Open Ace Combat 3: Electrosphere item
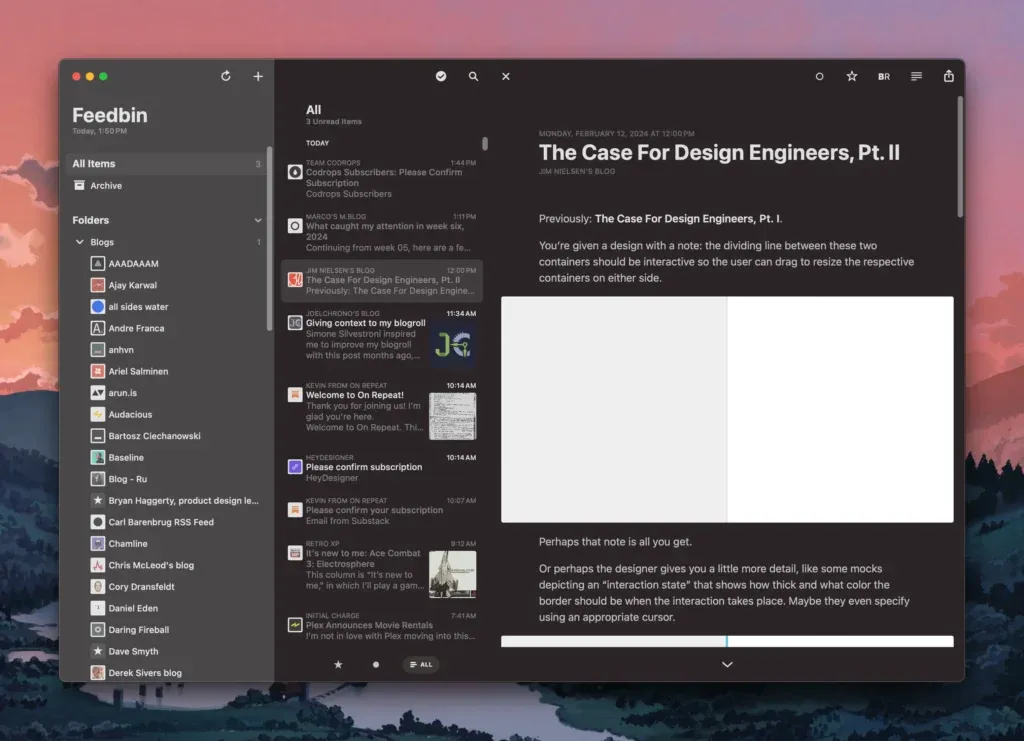The width and height of the screenshot is (1024, 741). [x=382, y=571]
